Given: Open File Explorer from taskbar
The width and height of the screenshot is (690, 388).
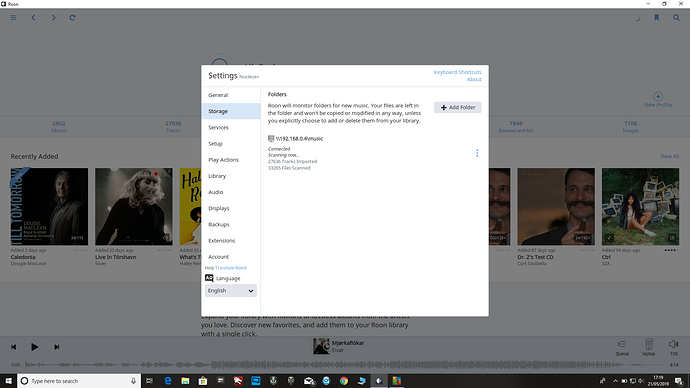Looking at the screenshot, I should (x=185, y=381).
